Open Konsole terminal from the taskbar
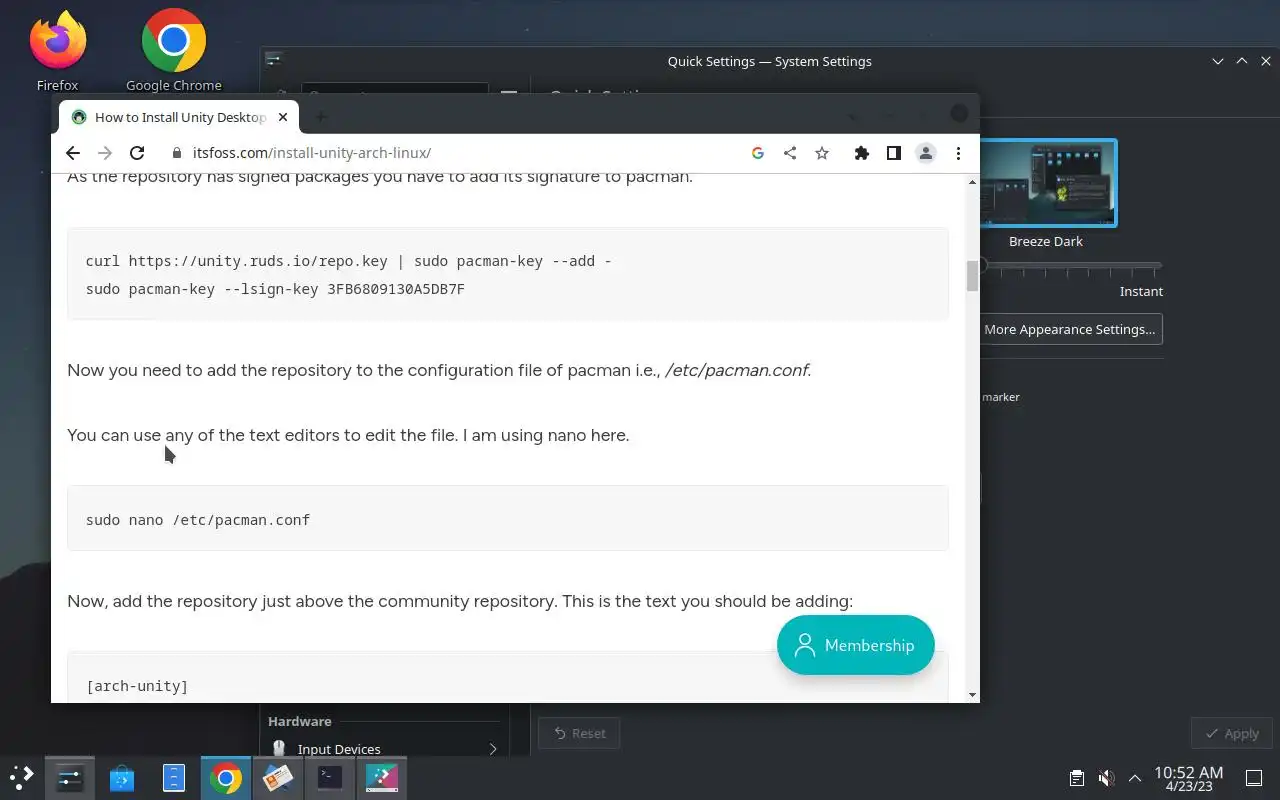The height and width of the screenshot is (800, 1280). click(x=330, y=777)
